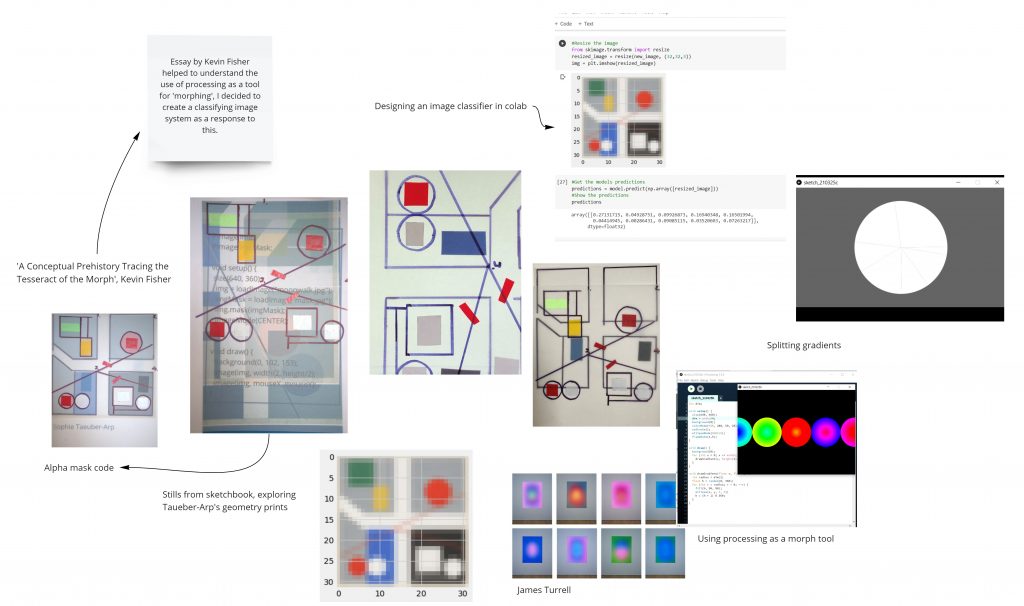This screenshot has height=606, width=1024.
Task: Select the large pixelated 32x32 plot image
Action: (x=396, y=526)
